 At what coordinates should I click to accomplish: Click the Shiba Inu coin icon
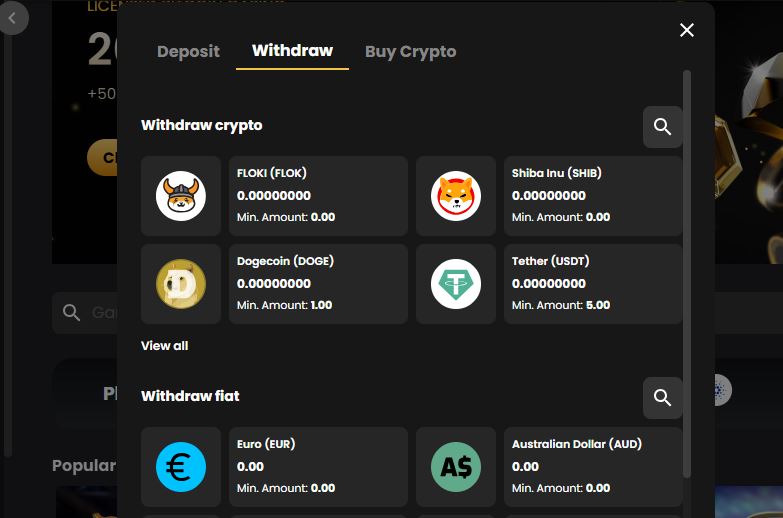[x=456, y=196]
